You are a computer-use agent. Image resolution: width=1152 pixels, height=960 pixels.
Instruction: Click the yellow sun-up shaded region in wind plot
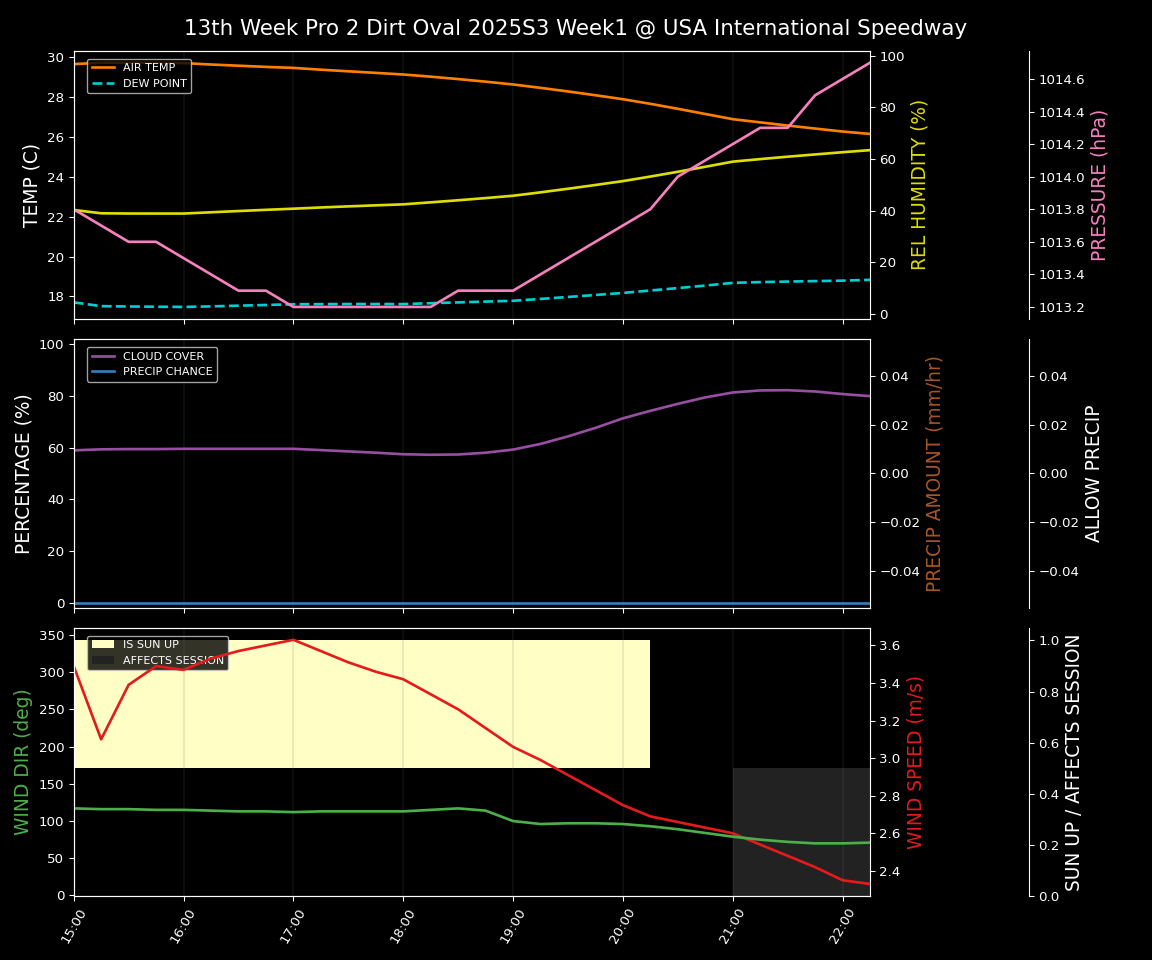click(362, 704)
